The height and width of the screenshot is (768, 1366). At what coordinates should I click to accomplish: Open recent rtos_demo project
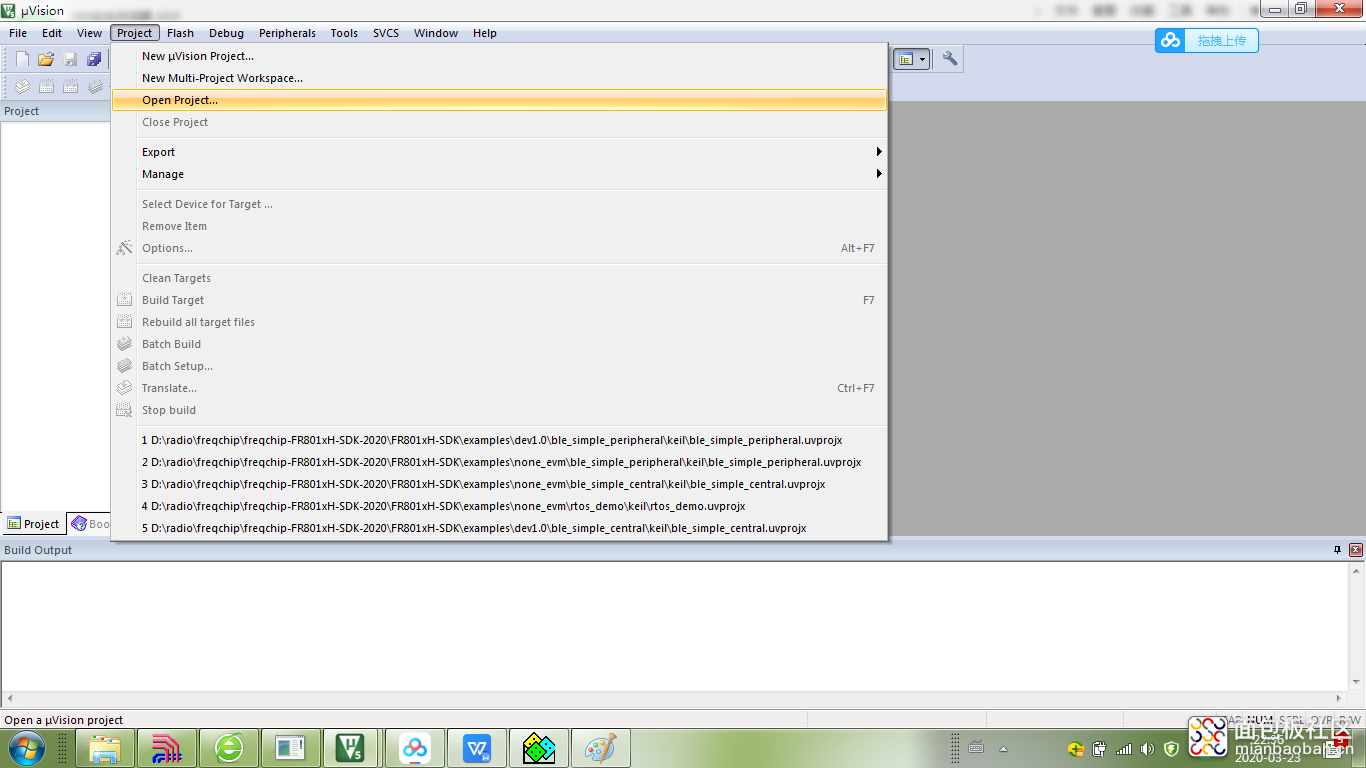click(x=499, y=506)
